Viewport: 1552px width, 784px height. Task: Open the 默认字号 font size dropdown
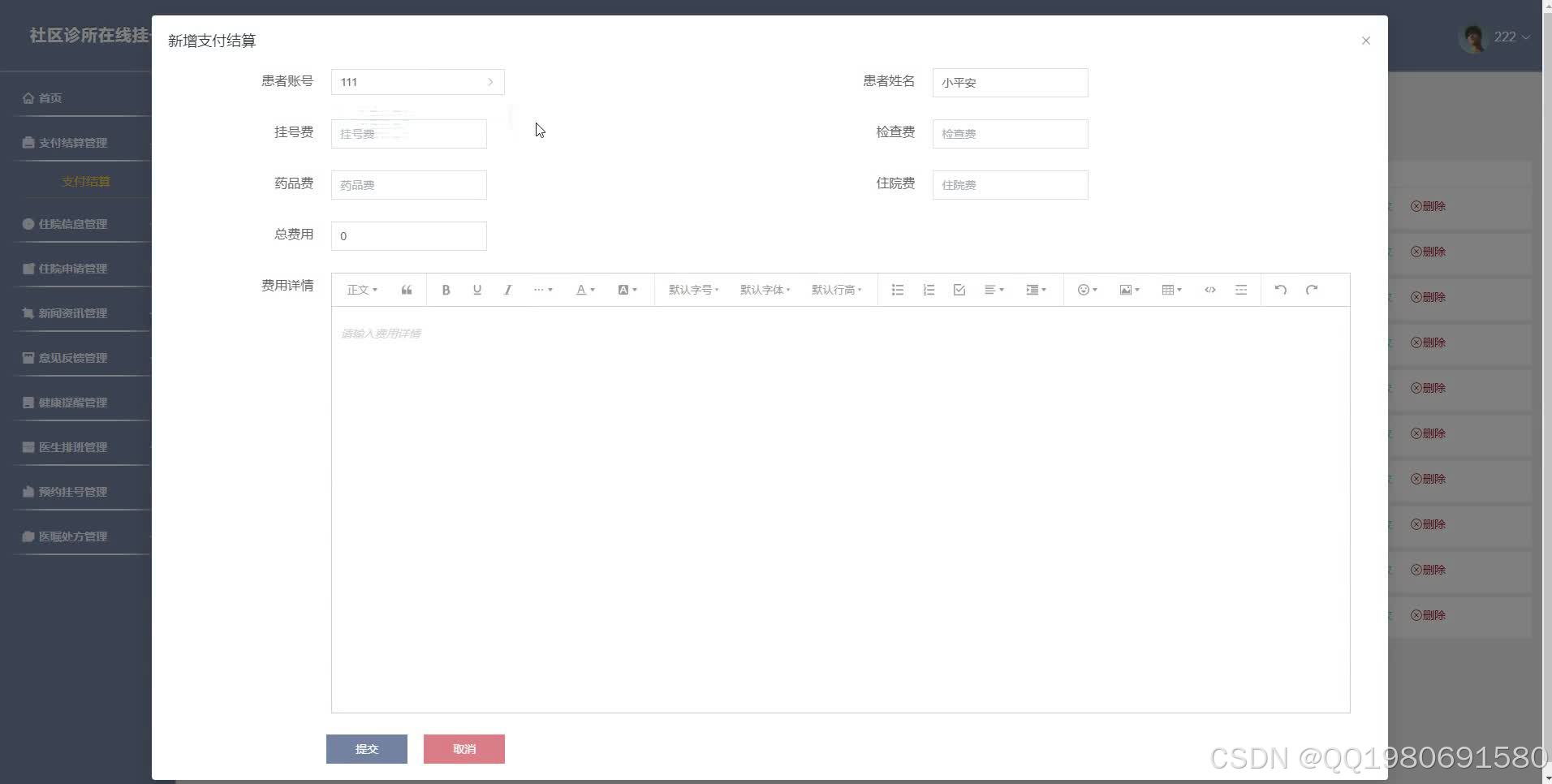(694, 290)
